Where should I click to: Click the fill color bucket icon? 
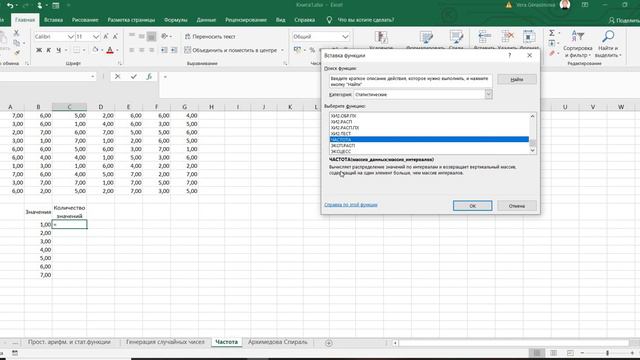click(x=95, y=50)
